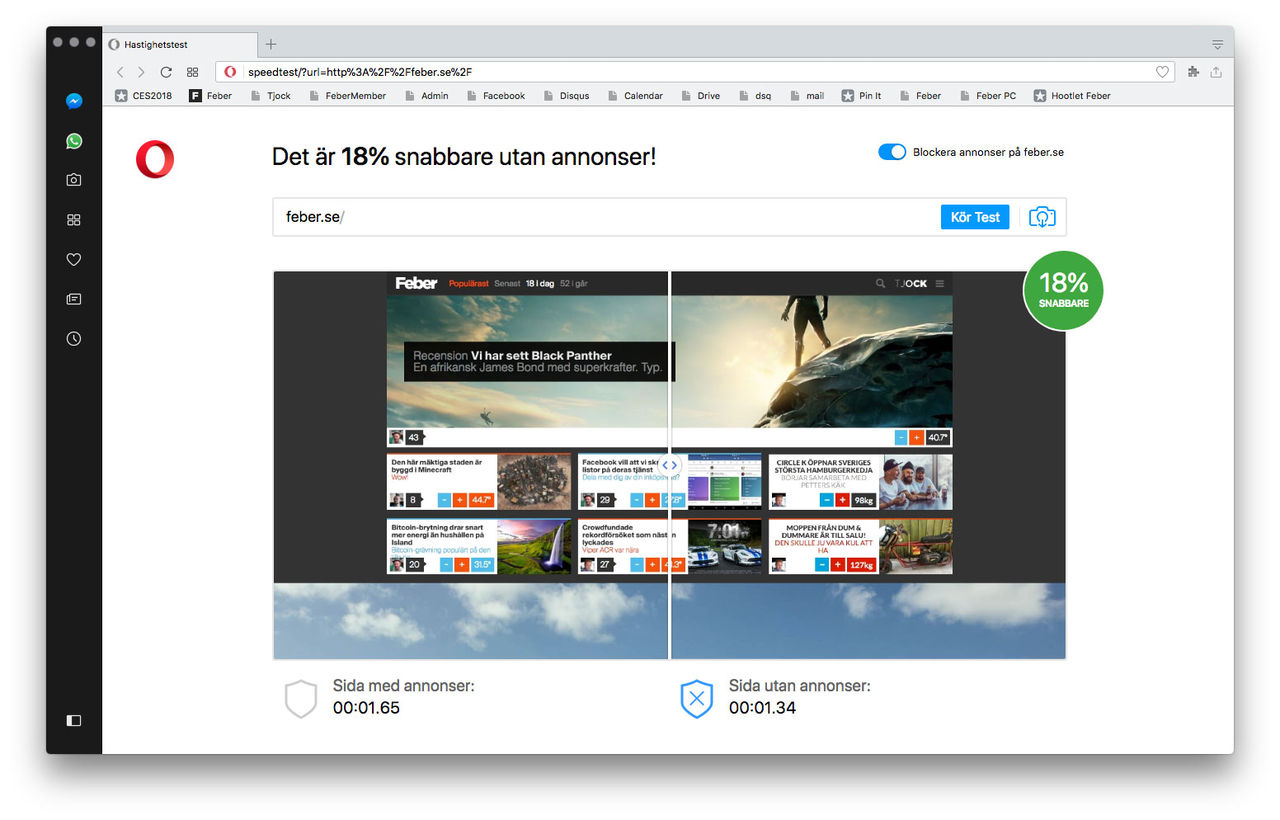The image size is (1280, 820).
Task: Open the Feber PC bookmark folder
Action: 987,96
